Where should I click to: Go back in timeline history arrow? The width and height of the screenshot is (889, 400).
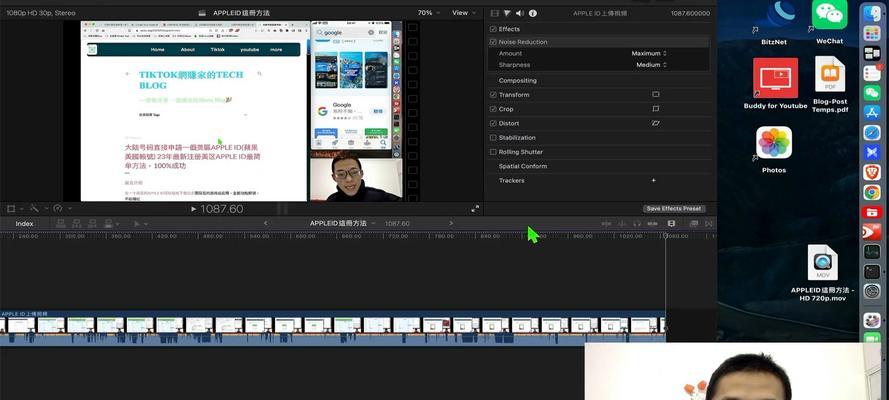point(265,223)
